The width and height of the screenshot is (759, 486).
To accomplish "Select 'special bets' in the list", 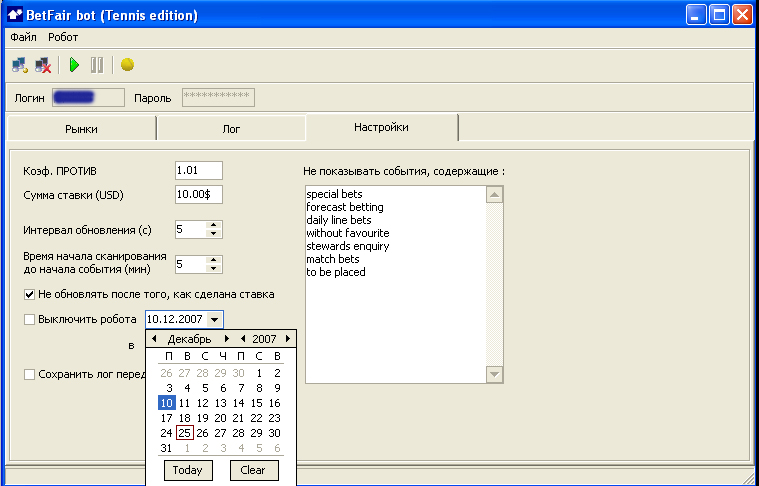I will [x=334, y=194].
